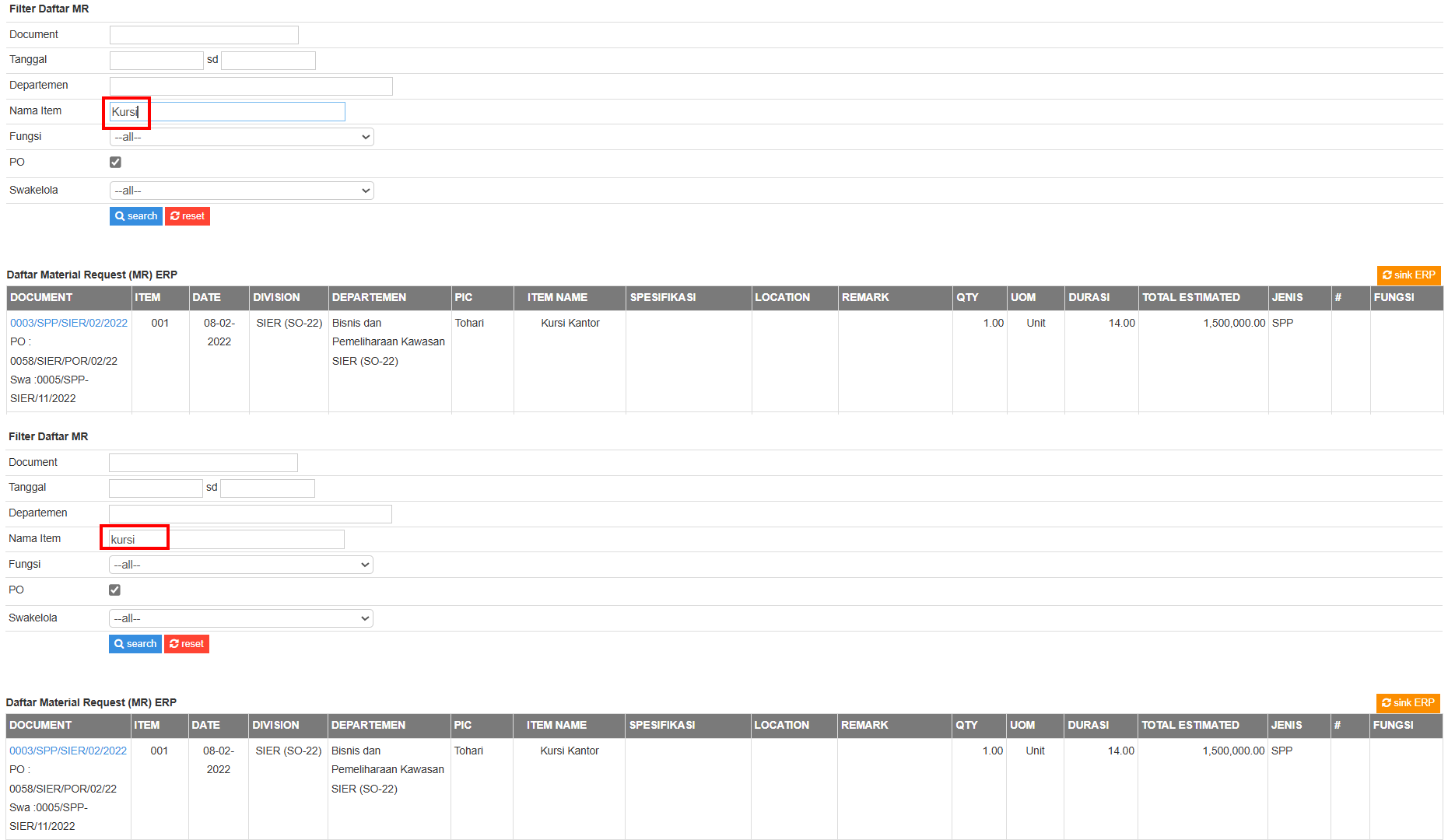
Task: Click the Document input in the upper filter form
Action: point(204,35)
